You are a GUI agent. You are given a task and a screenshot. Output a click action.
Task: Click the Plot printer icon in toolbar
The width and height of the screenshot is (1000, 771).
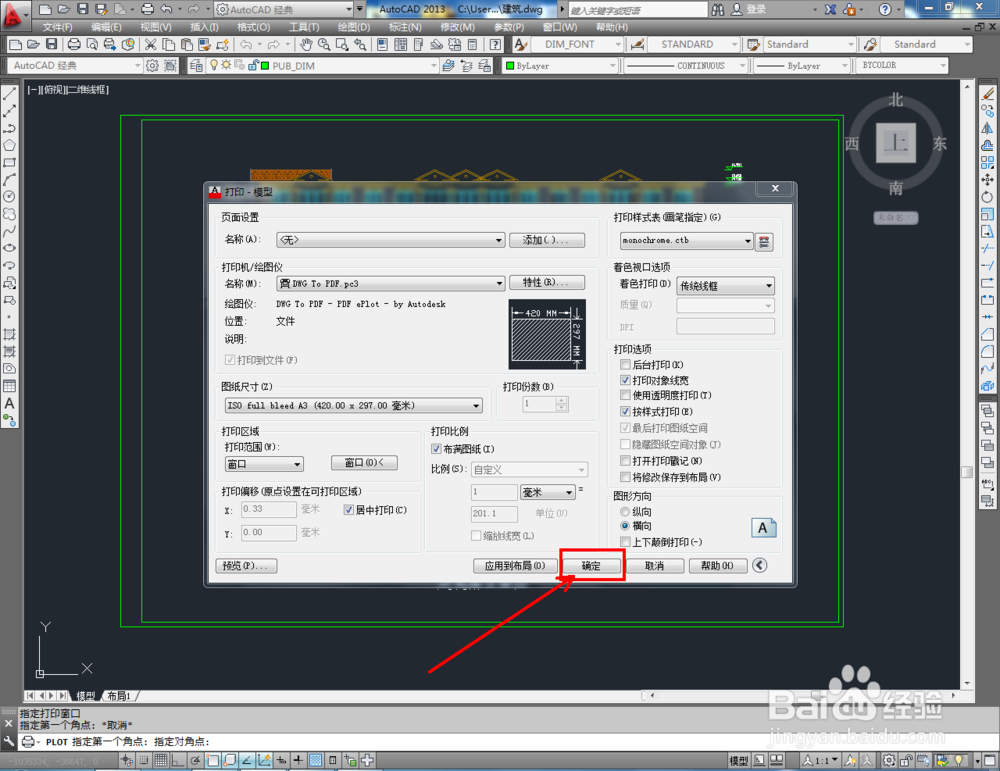(74, 44)
